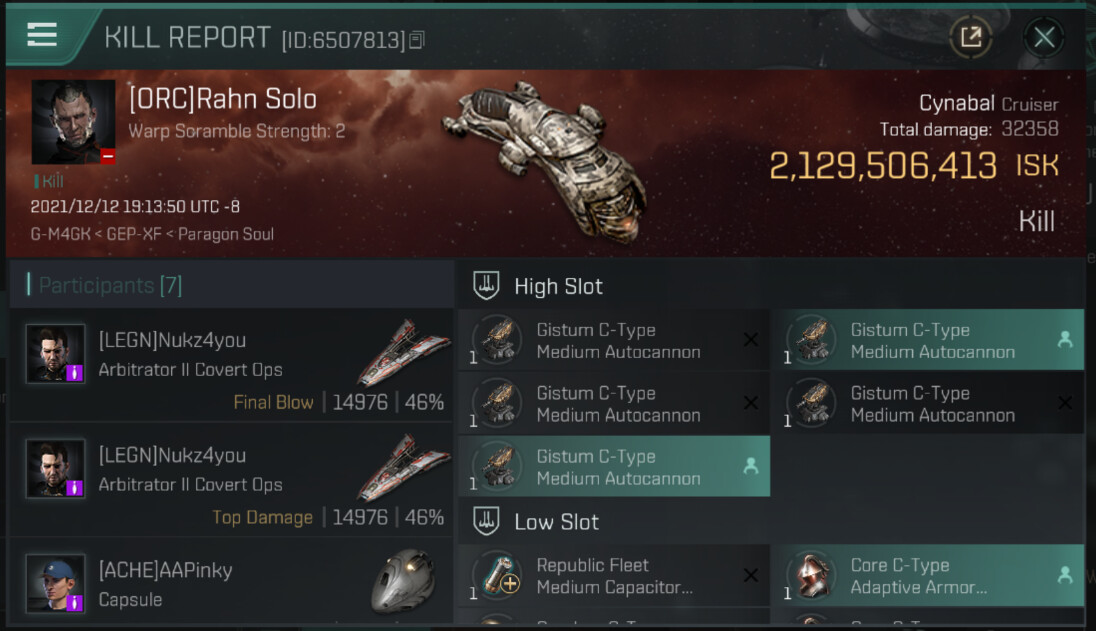1096x631 pixels.
Task: Open Final Blow Nukz4you participant entry
Action: point(230,365)
